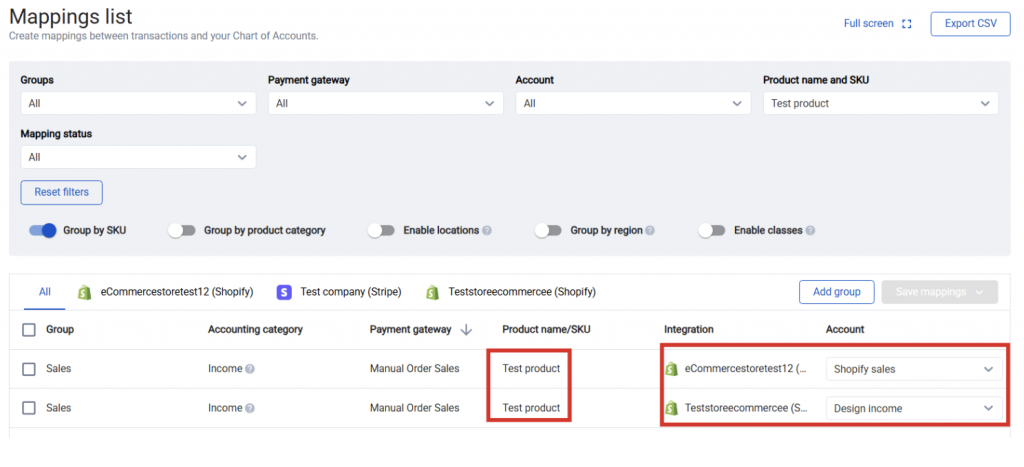The image size is (1024, 467).
Task: Switch to eCommercestoretest12 (Shopify) tab
Action: click(166, 292)
